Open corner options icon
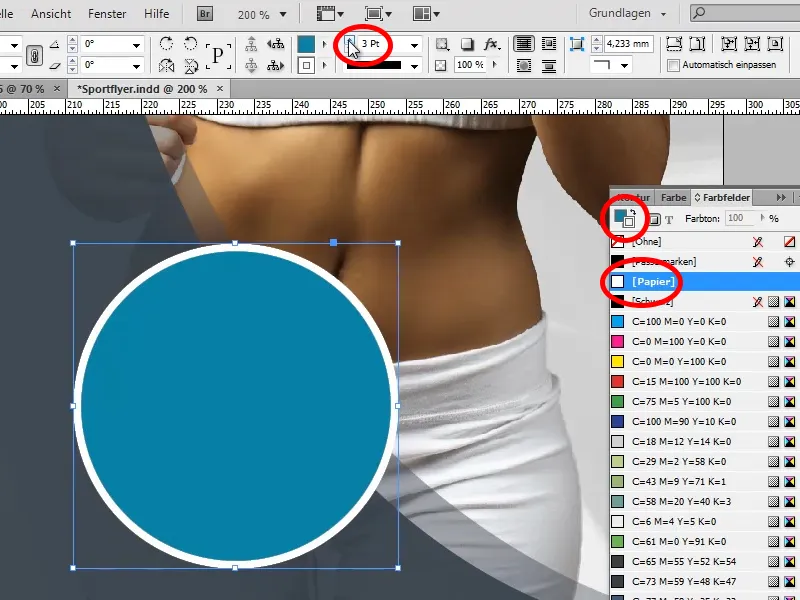The image size is (800, 600). click(x=577, y=44)
